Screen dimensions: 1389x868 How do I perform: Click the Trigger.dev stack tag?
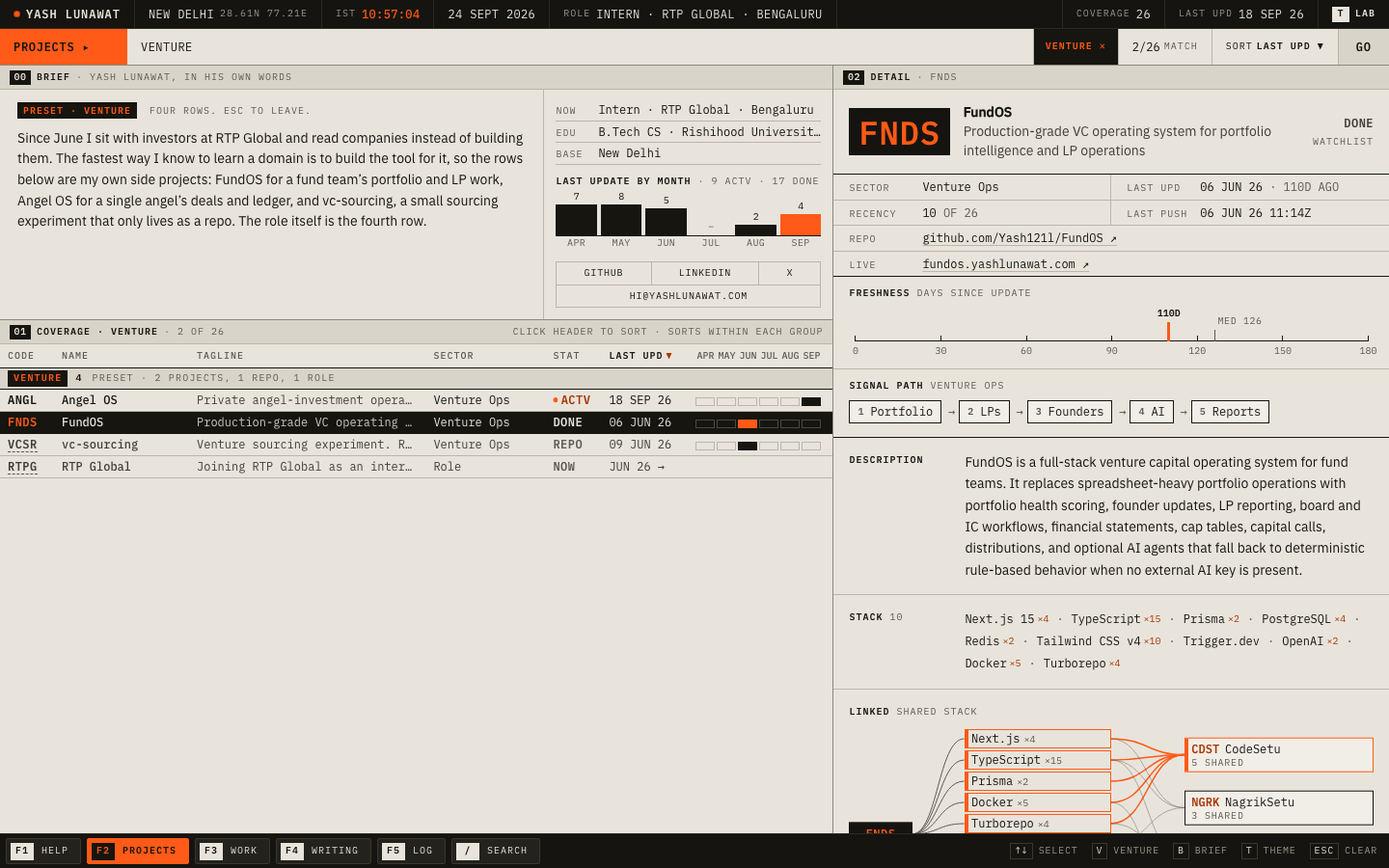[1221, 641]
